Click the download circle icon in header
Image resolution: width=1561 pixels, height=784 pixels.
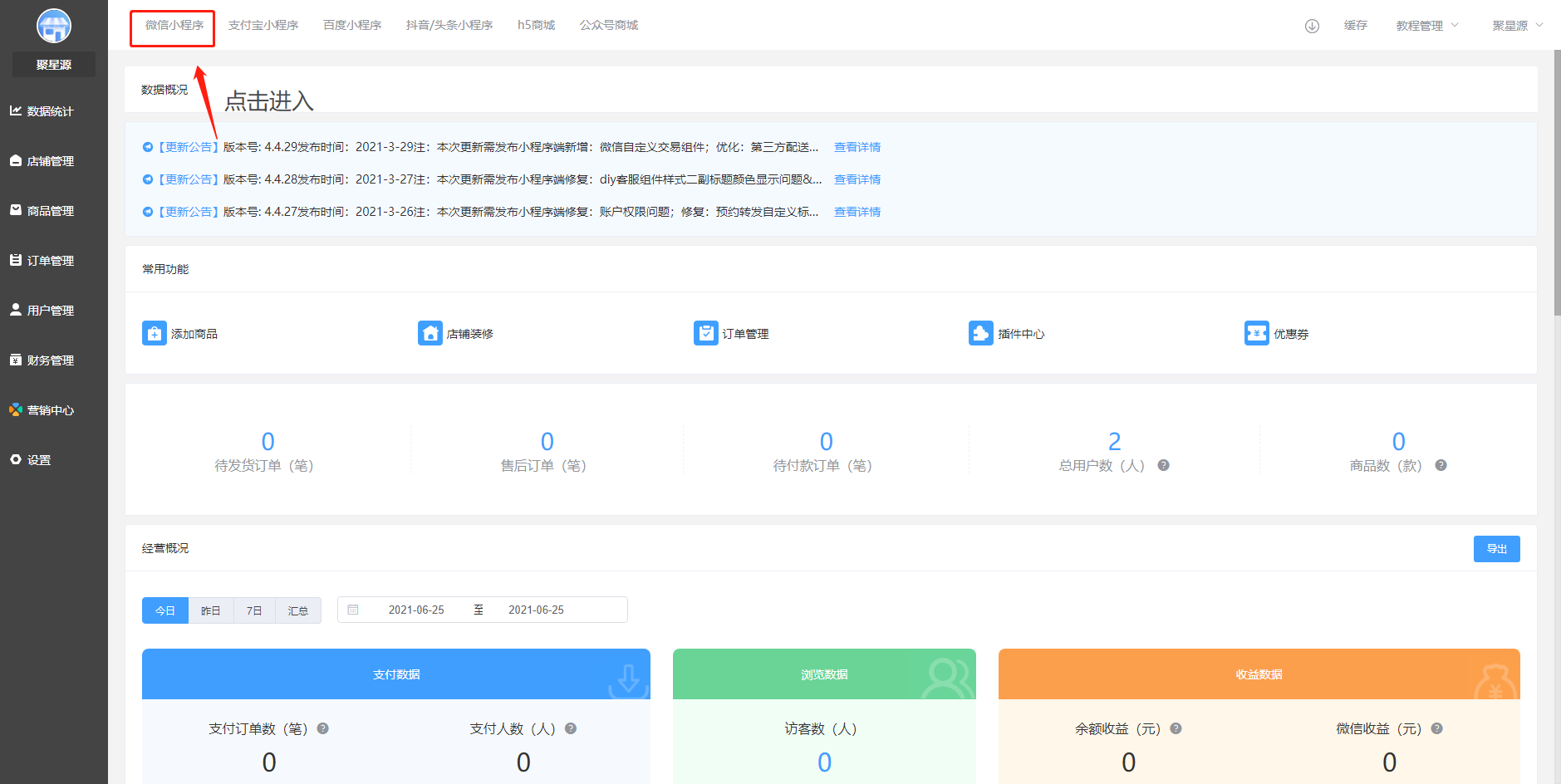[x=1312, y=26]
